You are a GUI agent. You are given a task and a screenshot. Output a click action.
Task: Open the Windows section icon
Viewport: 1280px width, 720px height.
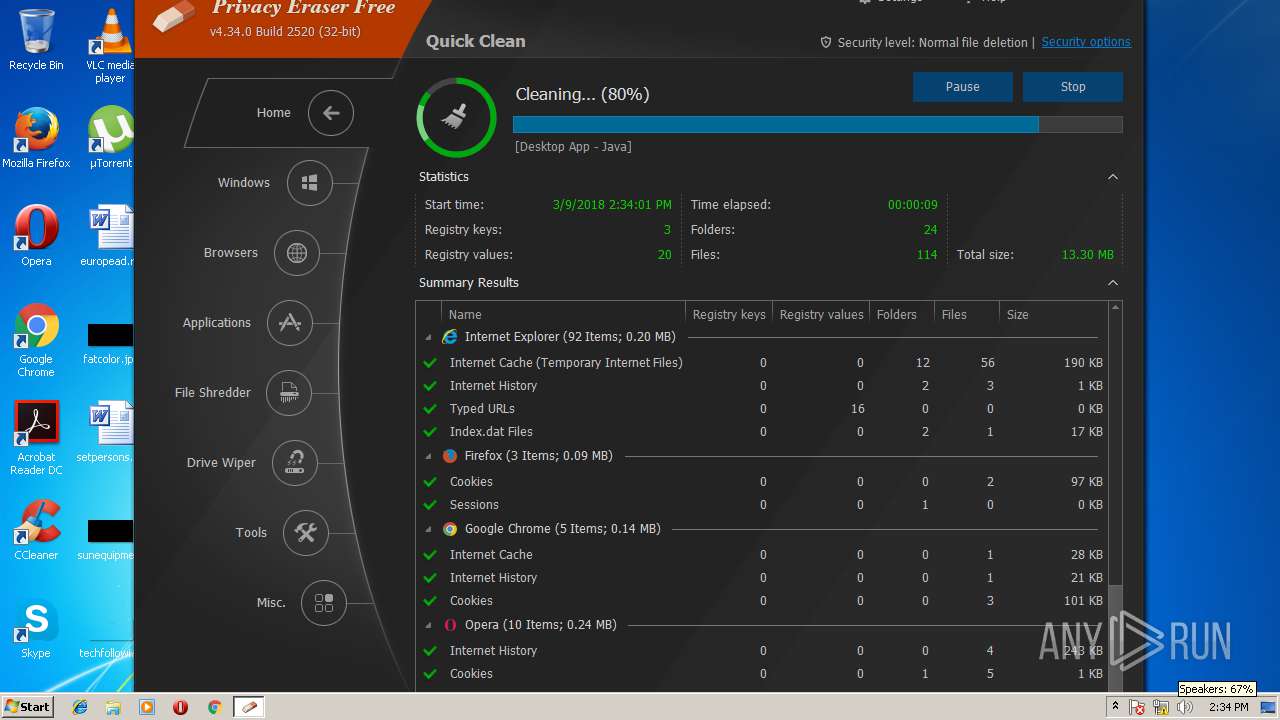coord(310,183)
